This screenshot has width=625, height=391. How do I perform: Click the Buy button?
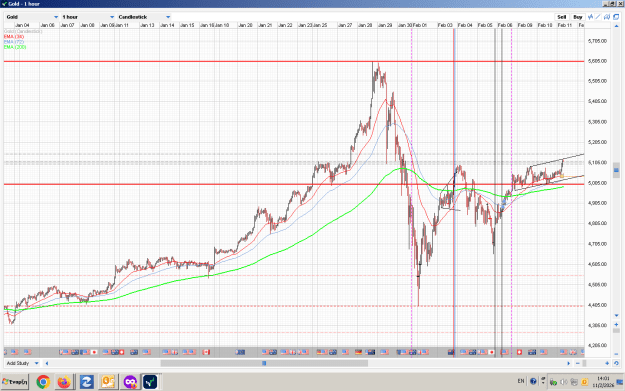tap(578, 17)
